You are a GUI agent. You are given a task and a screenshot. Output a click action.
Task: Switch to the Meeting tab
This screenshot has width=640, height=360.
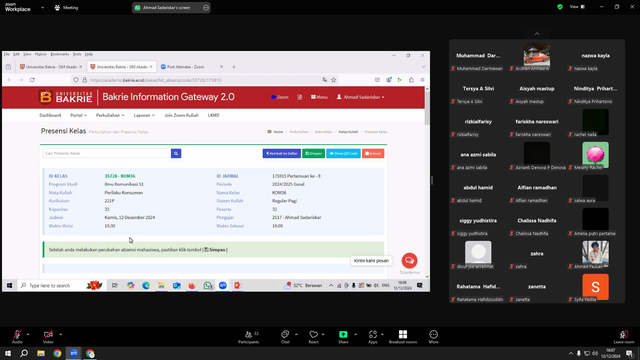tap(66, 7)
